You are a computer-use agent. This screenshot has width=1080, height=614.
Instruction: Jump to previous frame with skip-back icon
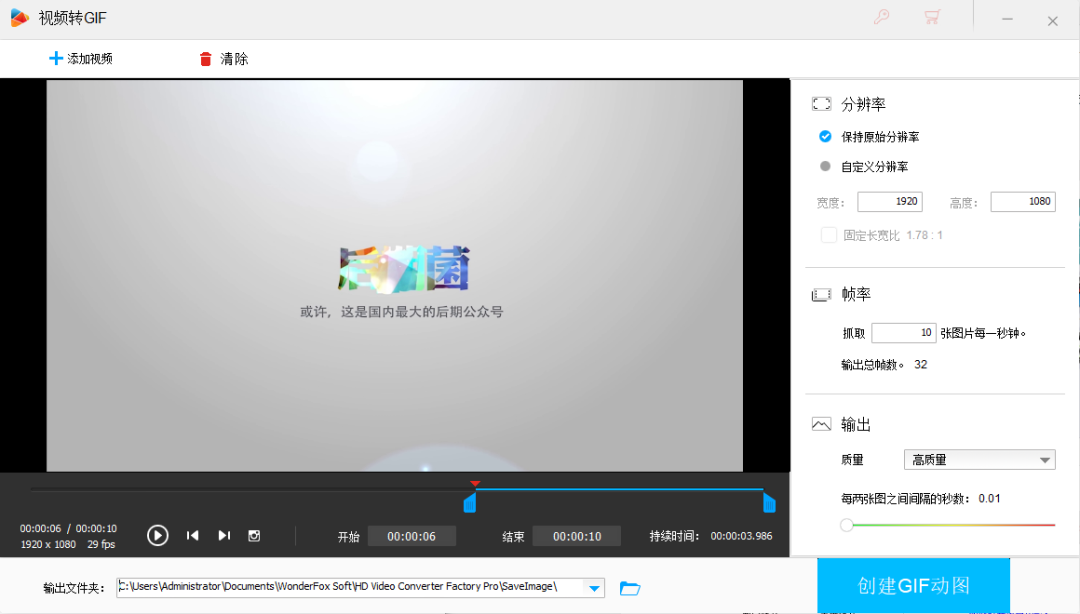pyautogui.click(x=193, y=535)
